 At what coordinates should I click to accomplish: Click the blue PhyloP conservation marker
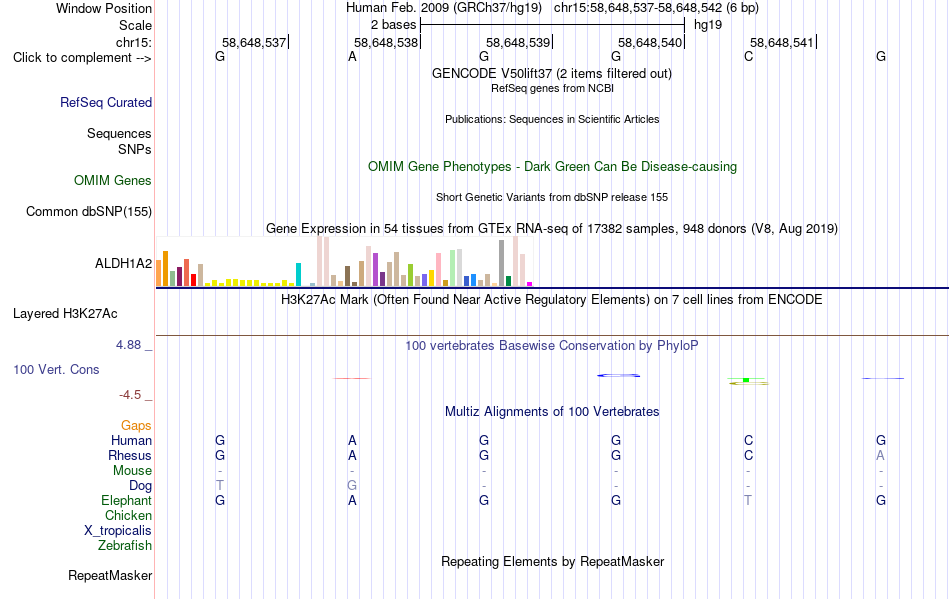[x=619, y=376]
